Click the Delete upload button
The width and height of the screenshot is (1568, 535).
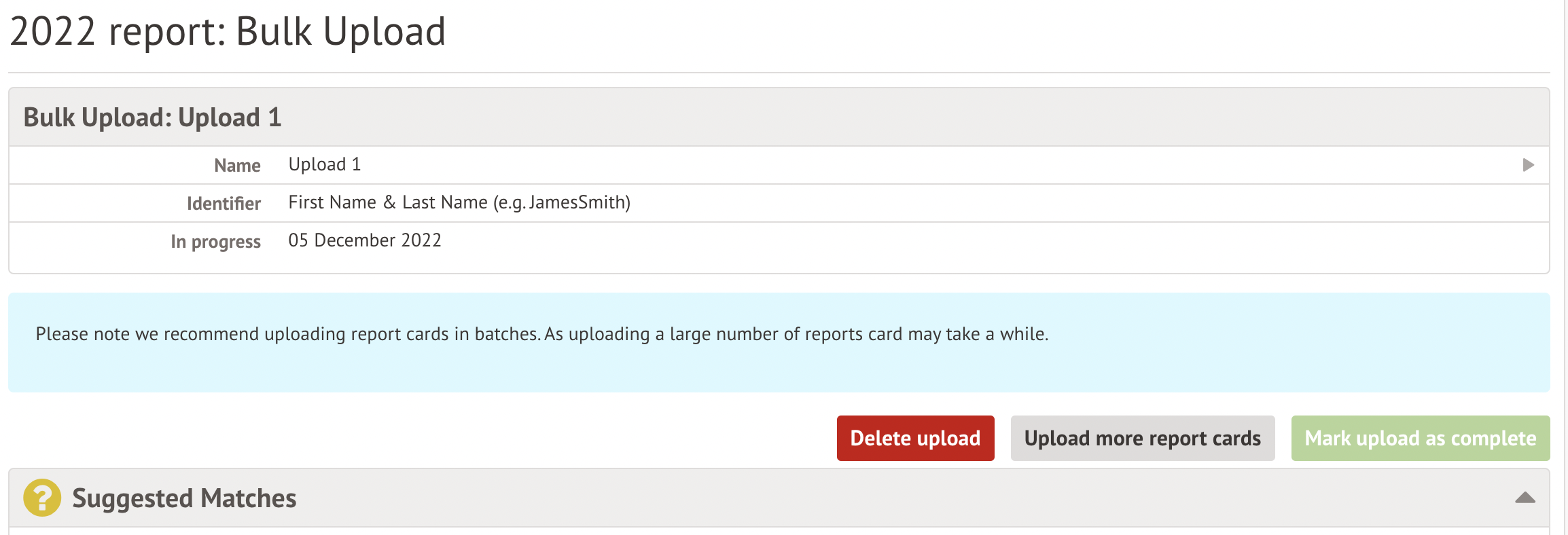click(x=915, y=438)
